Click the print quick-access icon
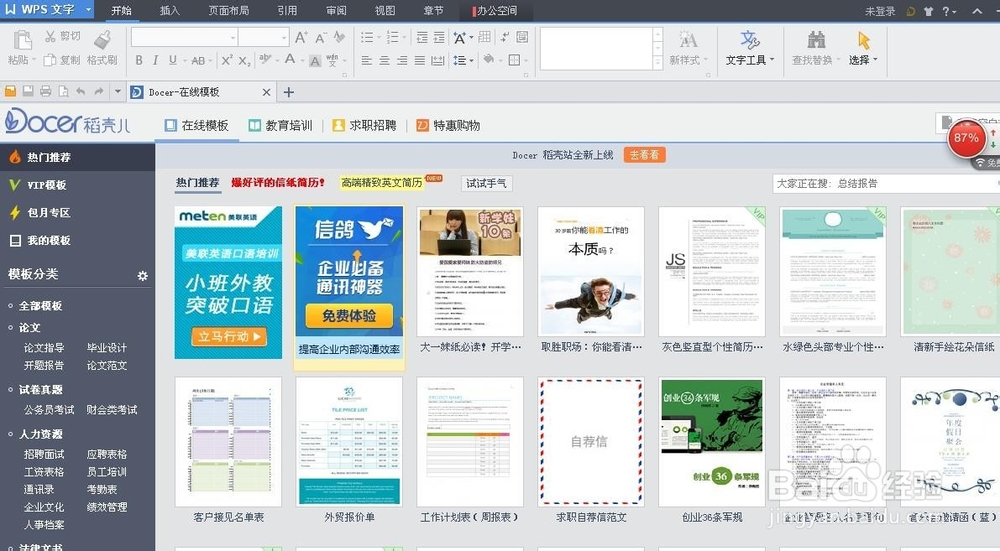The image size is (1000, 551). pos(45,91)
